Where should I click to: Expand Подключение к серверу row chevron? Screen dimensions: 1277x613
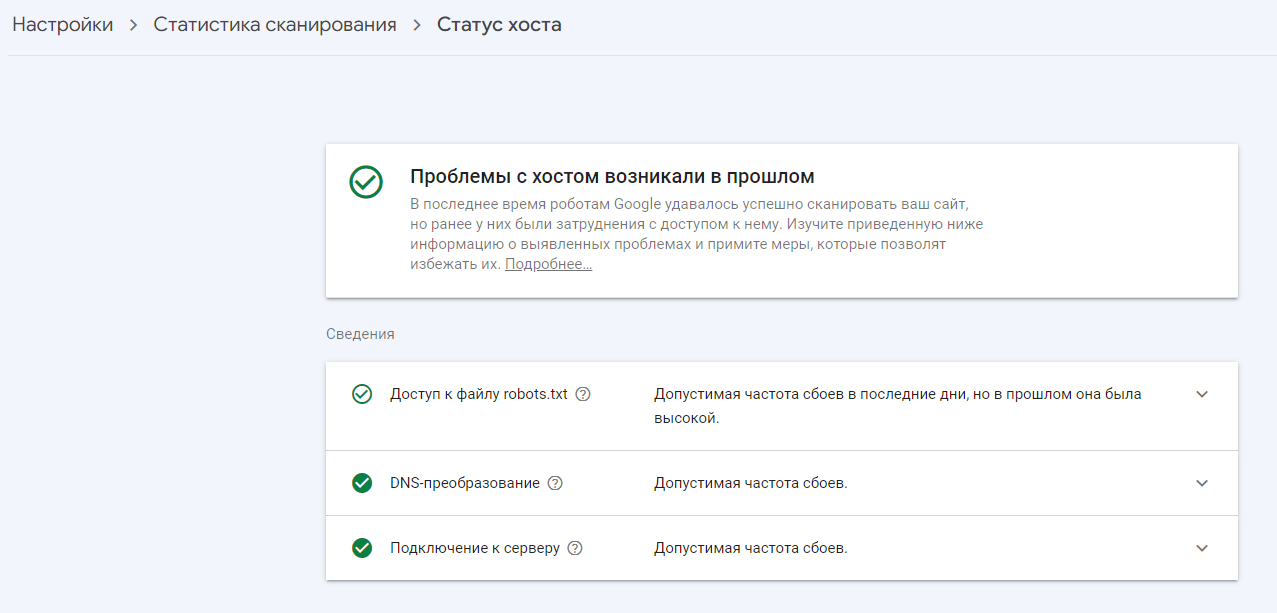coord(1202,548)
